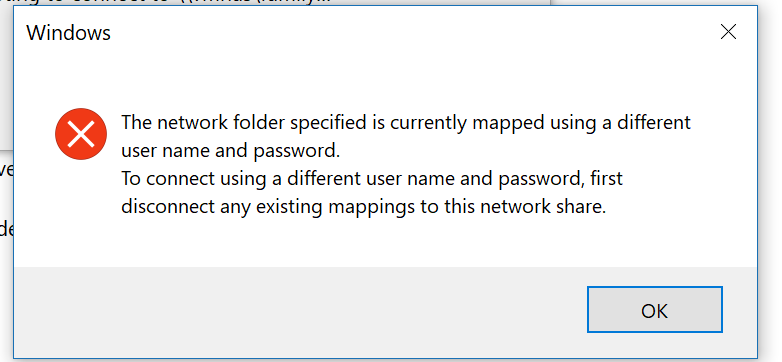This screenshot has height=362, width=782.
Task: Click the word different in the first line
Action: pyautogui.click(x=654, y=123)
